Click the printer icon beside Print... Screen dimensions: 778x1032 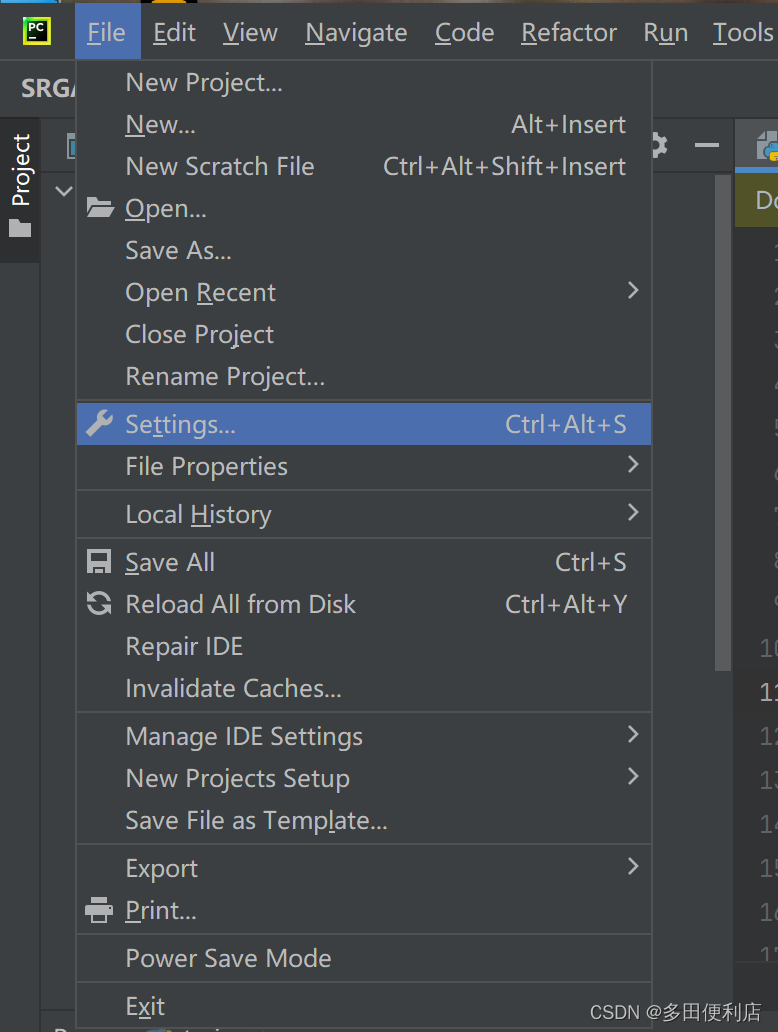pyautogui.click(x=99, y=910)
